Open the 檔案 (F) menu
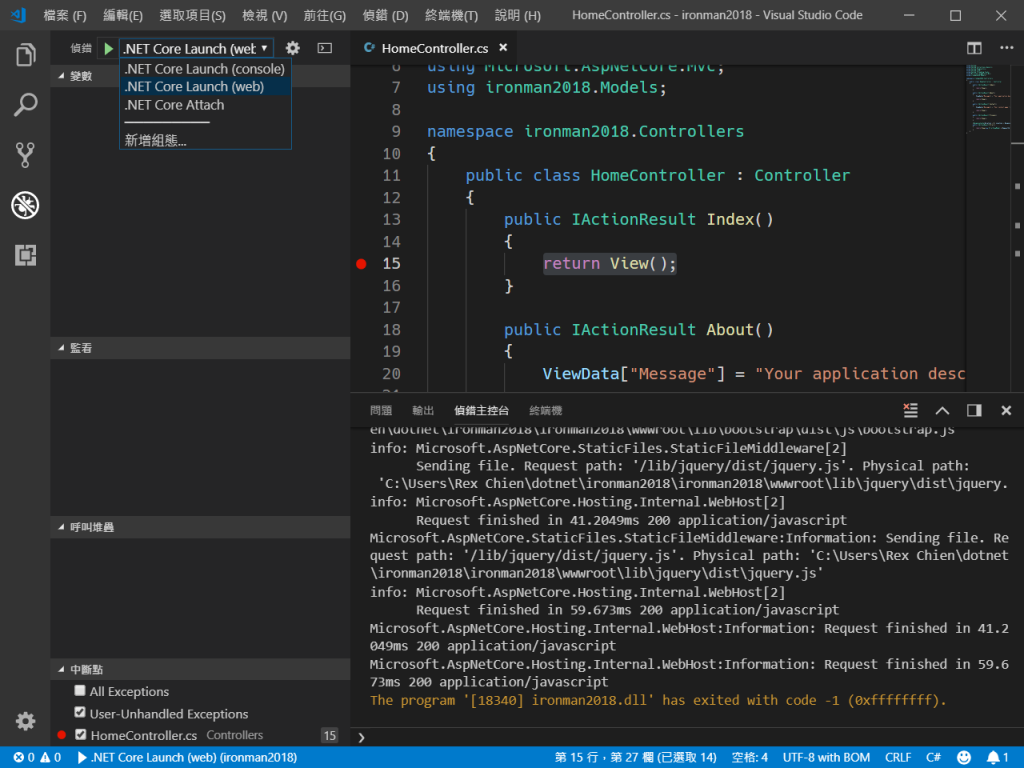This screenshot has width=1024, height=768. tap(65, 15)
